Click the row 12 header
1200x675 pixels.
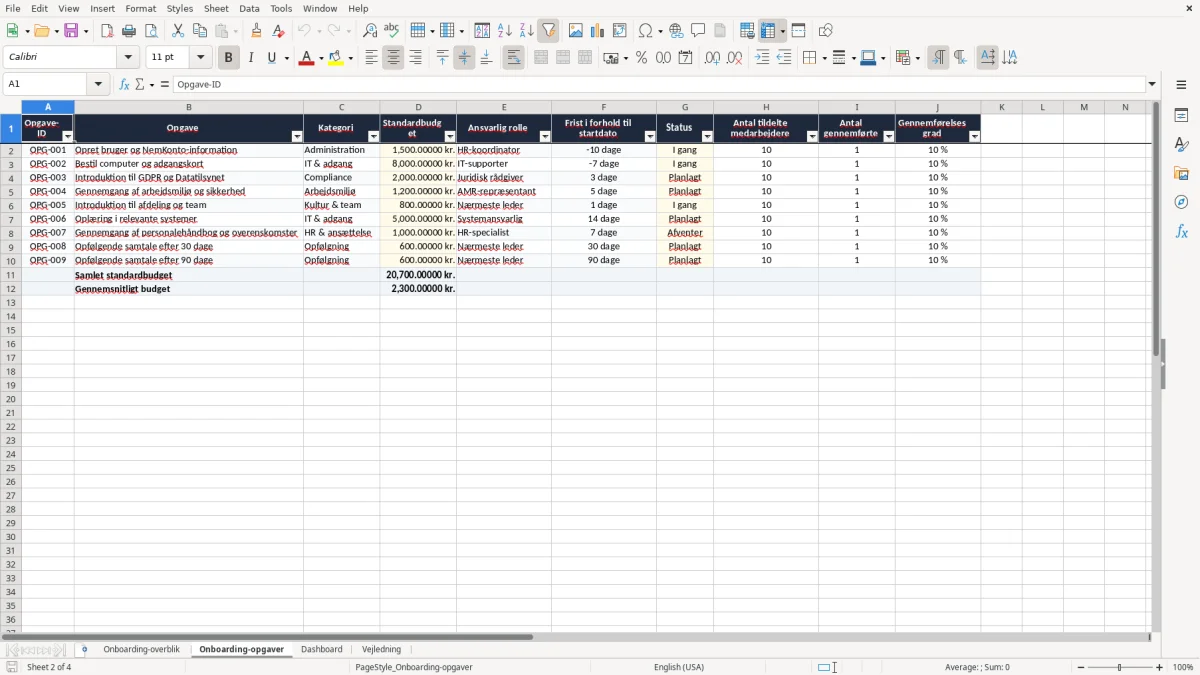(x=11, y=289)
